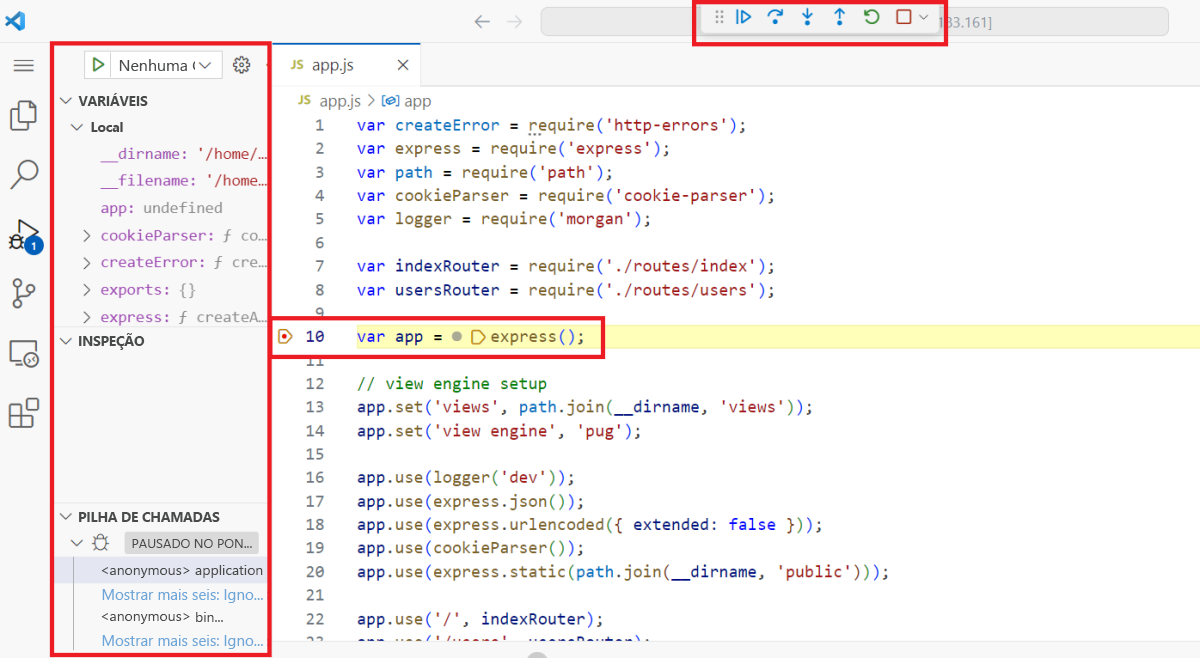Click the inline breakpoint dot on line 10
Viewport: 1200px width, 658px height.
457,337
